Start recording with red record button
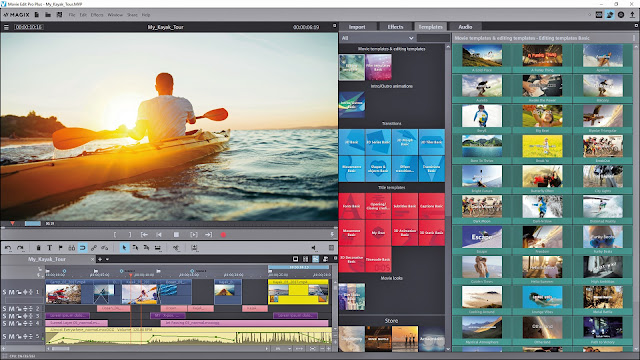640x360 pixels. coord(223,235)
